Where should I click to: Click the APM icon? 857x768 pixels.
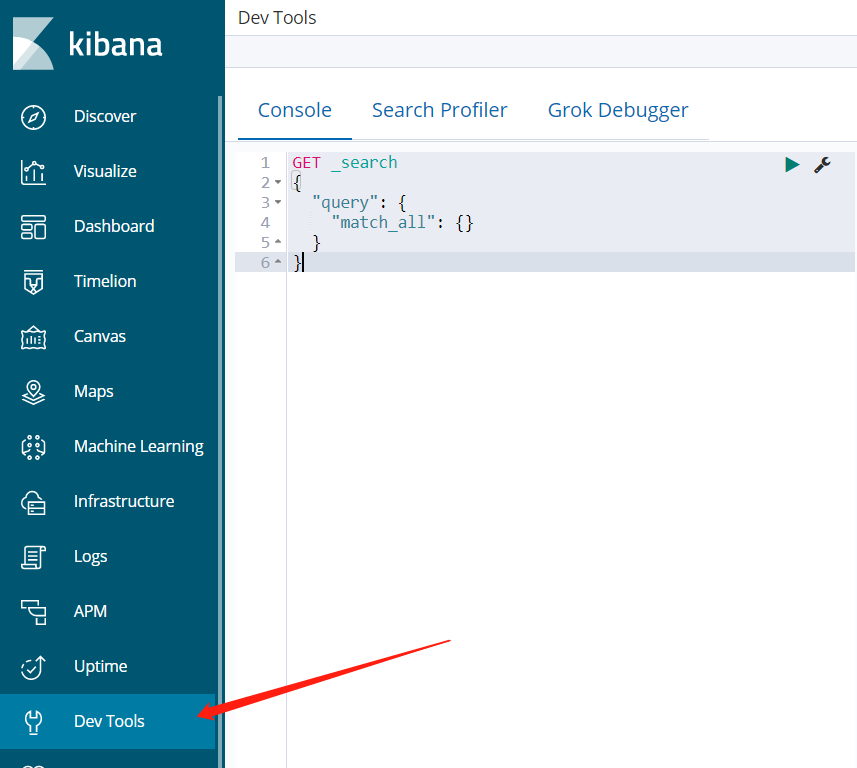33,612
